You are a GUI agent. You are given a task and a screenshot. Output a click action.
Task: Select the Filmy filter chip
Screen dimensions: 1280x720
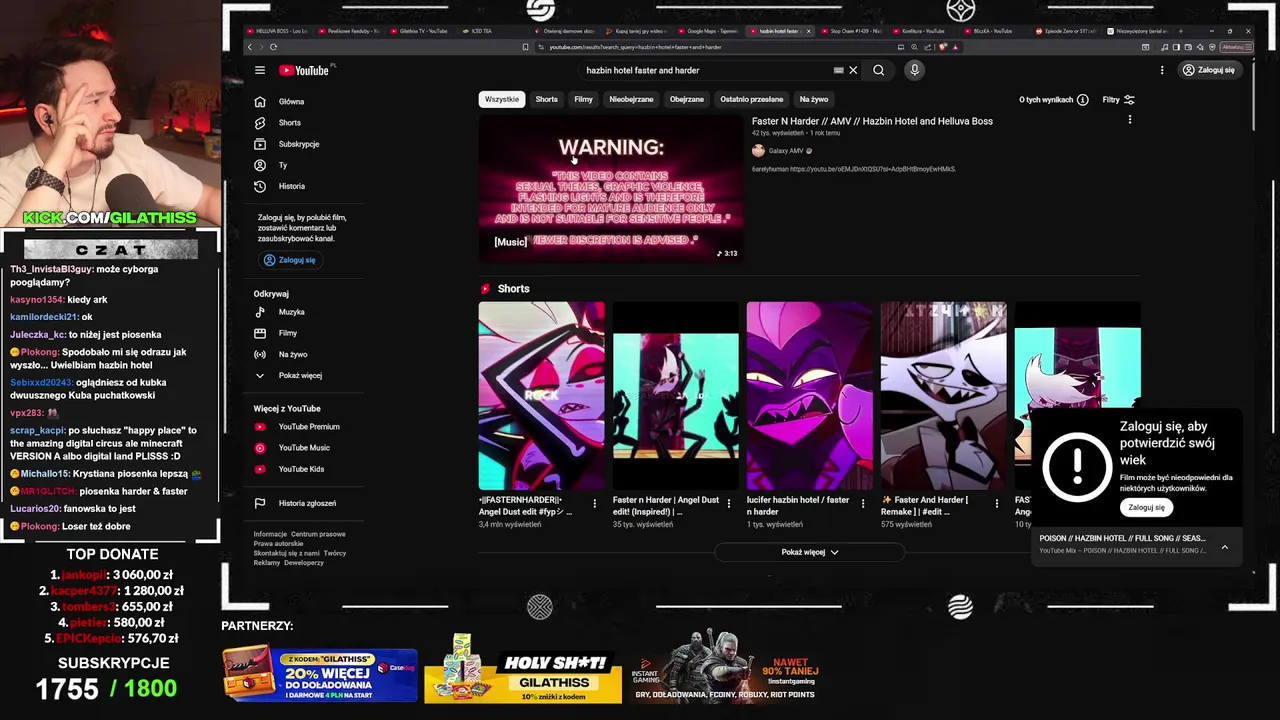click(584, 99)
